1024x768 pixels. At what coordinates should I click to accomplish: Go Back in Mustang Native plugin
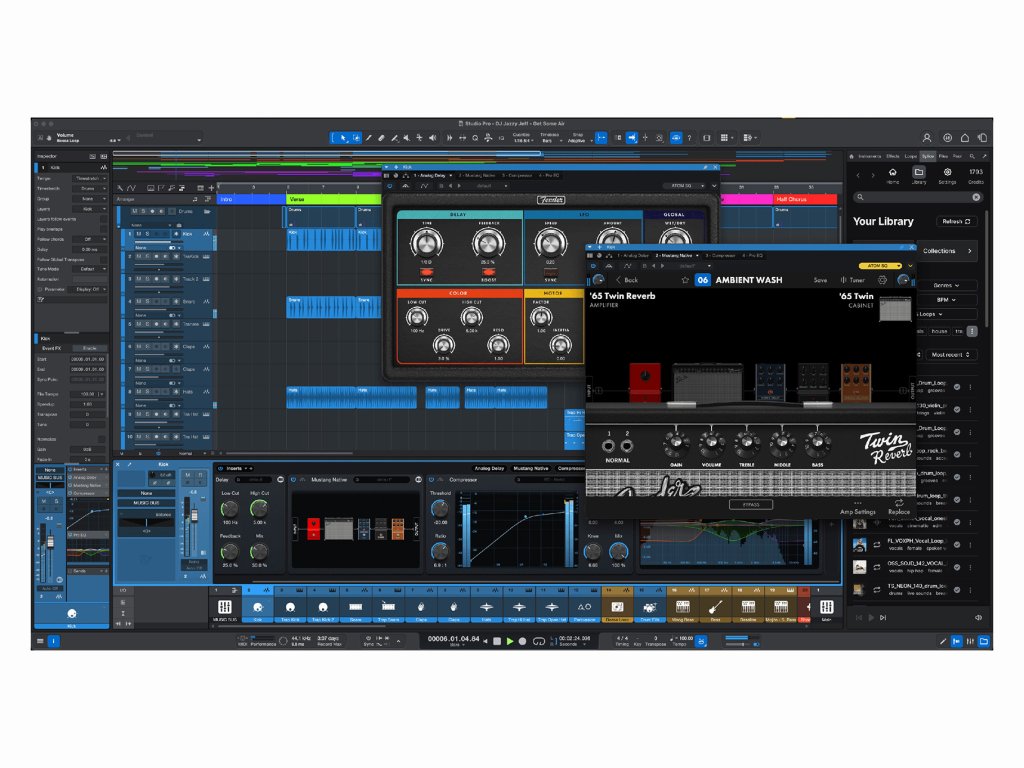628,280
